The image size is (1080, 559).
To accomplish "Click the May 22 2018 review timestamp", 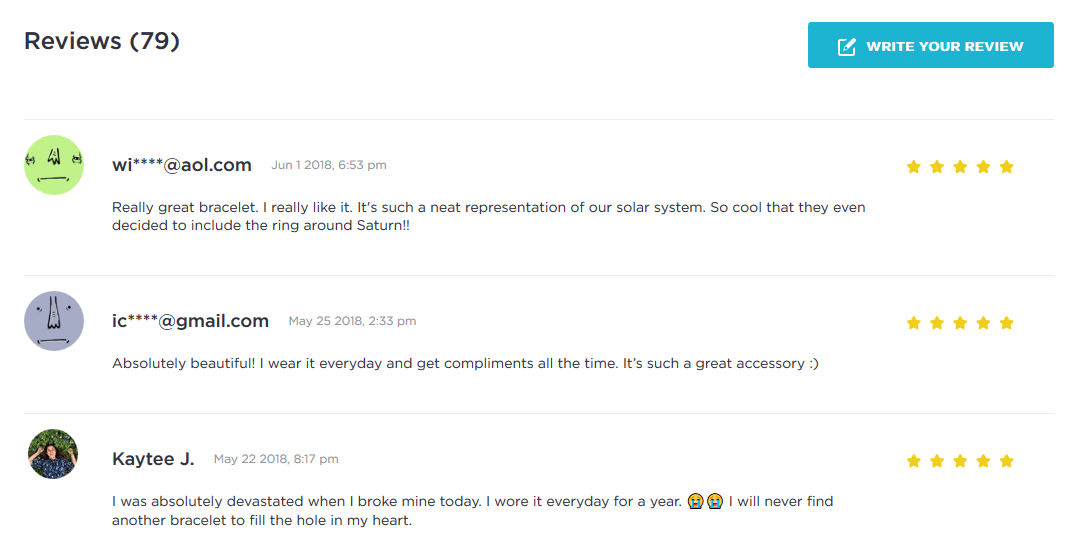I will pos(276,459).
